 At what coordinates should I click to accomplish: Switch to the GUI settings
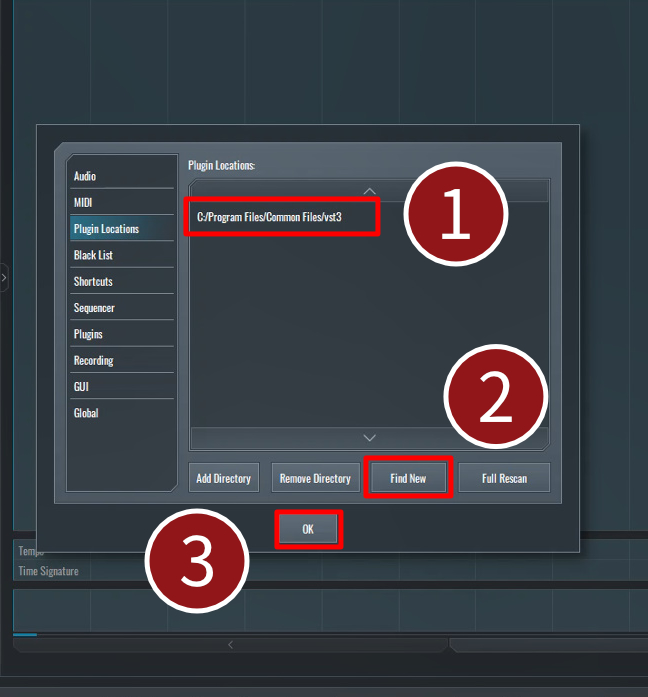[x=82, y=386]
